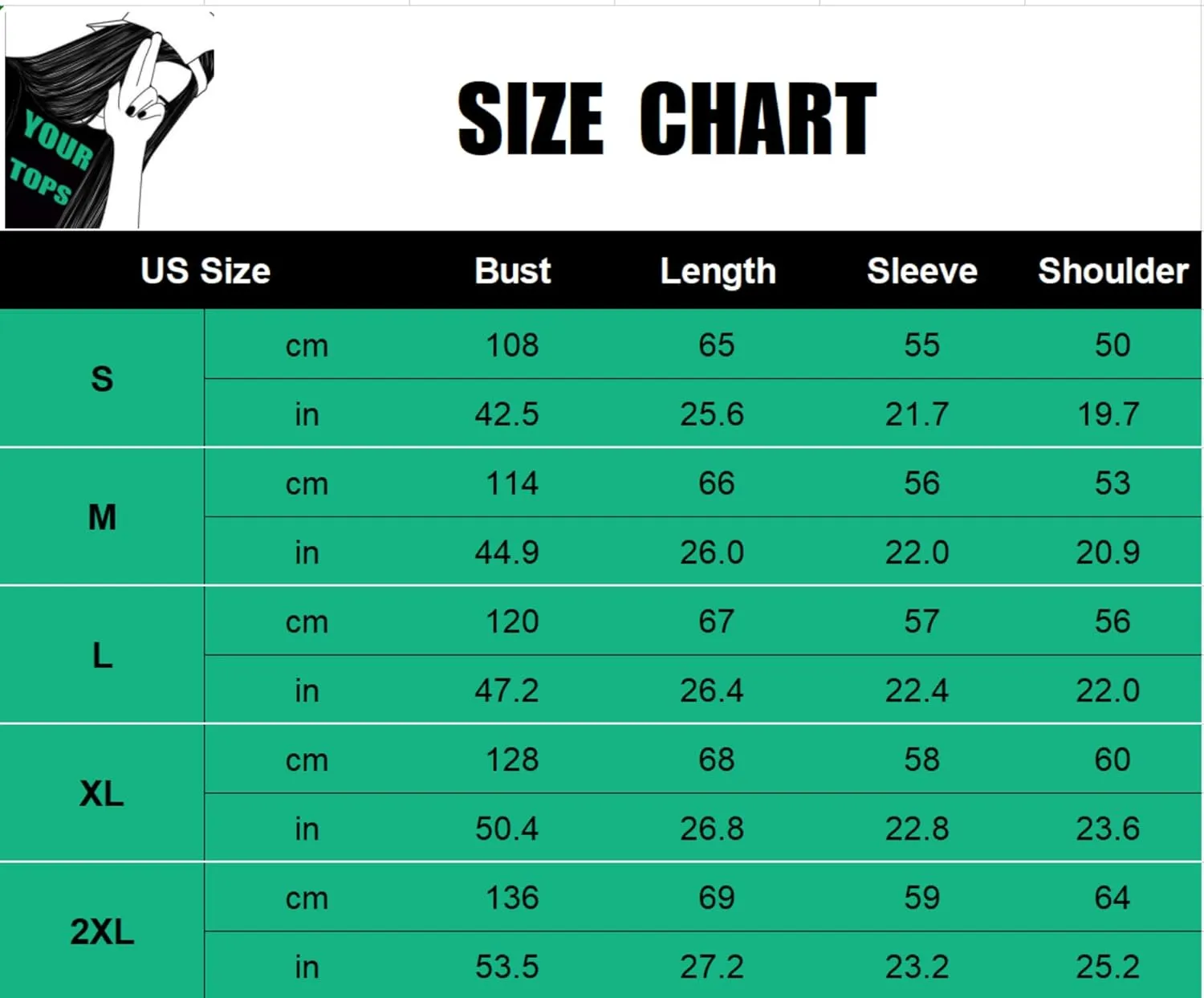Select the L length 26.4 inch cell

712,690
